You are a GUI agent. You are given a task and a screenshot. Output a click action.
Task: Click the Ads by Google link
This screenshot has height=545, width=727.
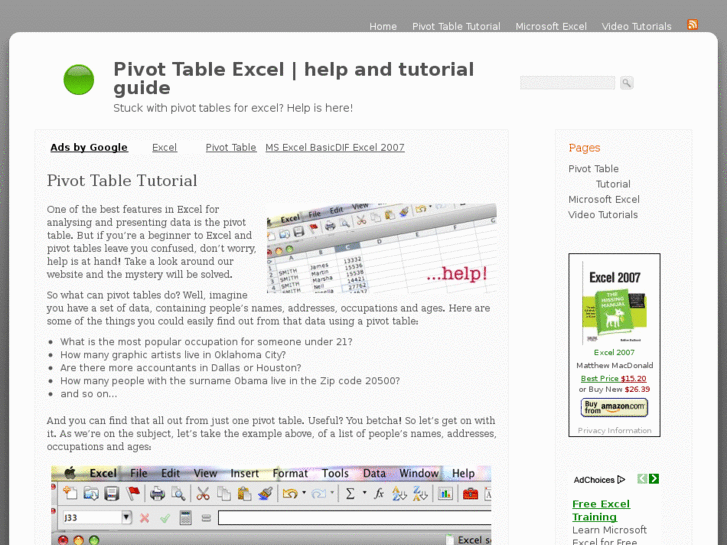click(x=89, y=147)
